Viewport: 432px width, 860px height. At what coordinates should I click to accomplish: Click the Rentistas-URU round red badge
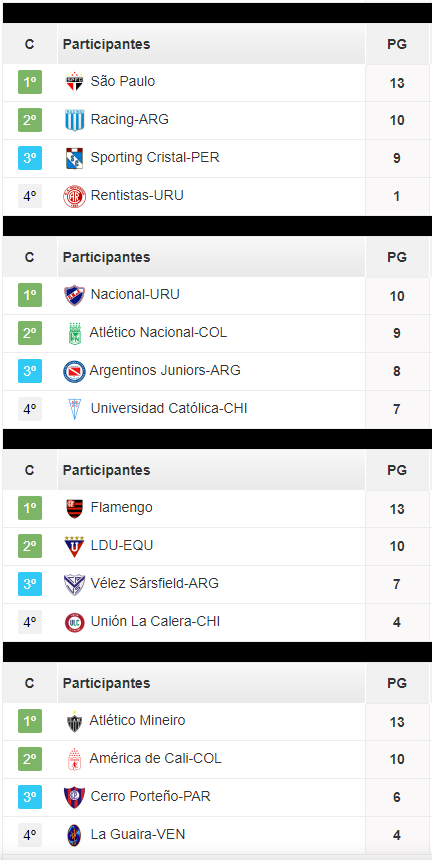pos(74,196)
